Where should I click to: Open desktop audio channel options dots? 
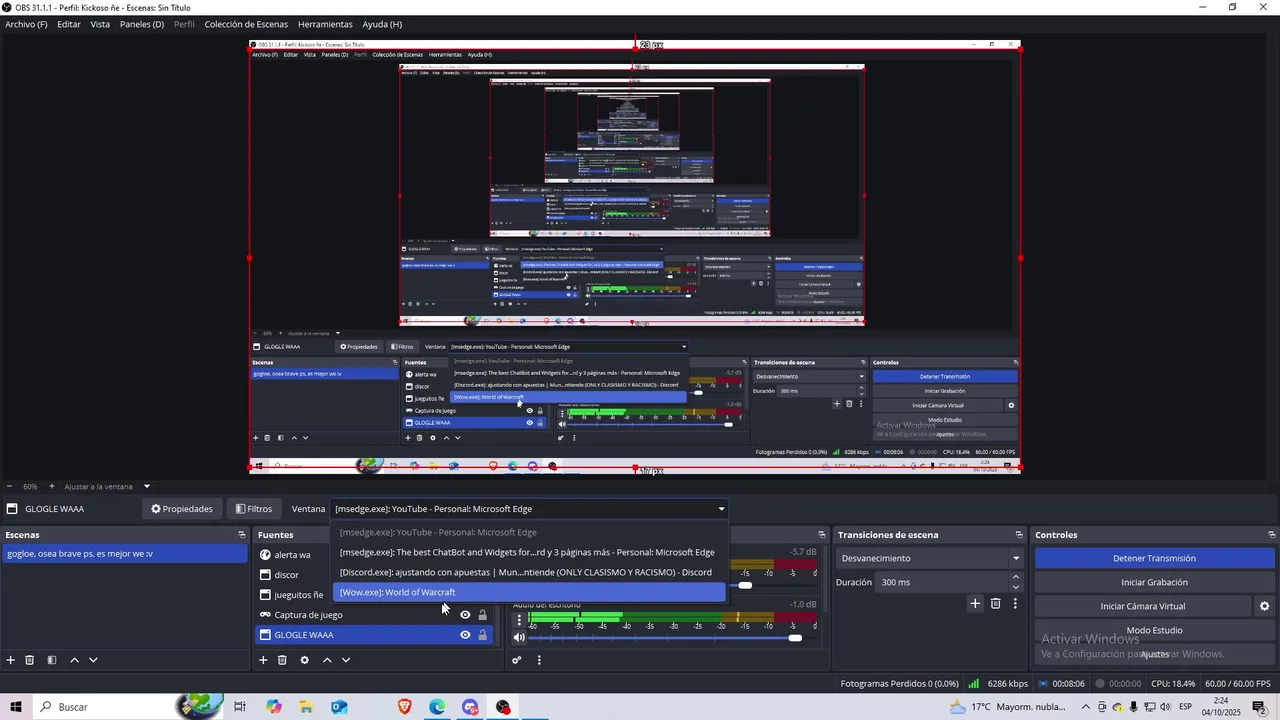(x=519, y=620)
